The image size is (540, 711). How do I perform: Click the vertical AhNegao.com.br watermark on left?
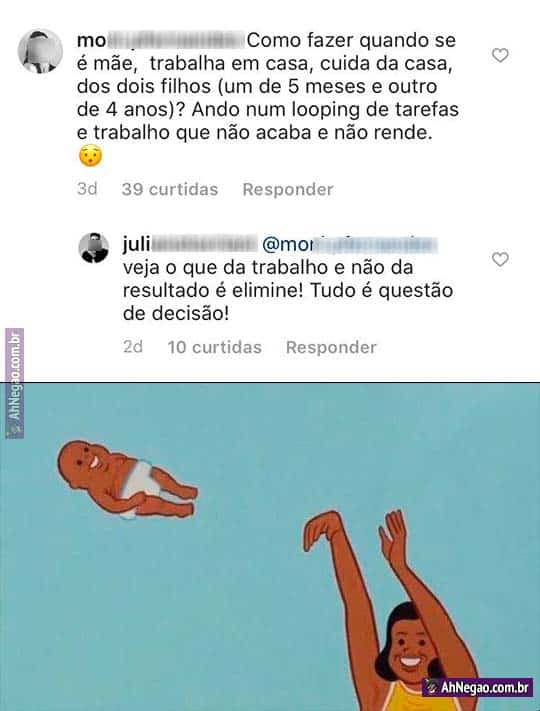point(15,384)
